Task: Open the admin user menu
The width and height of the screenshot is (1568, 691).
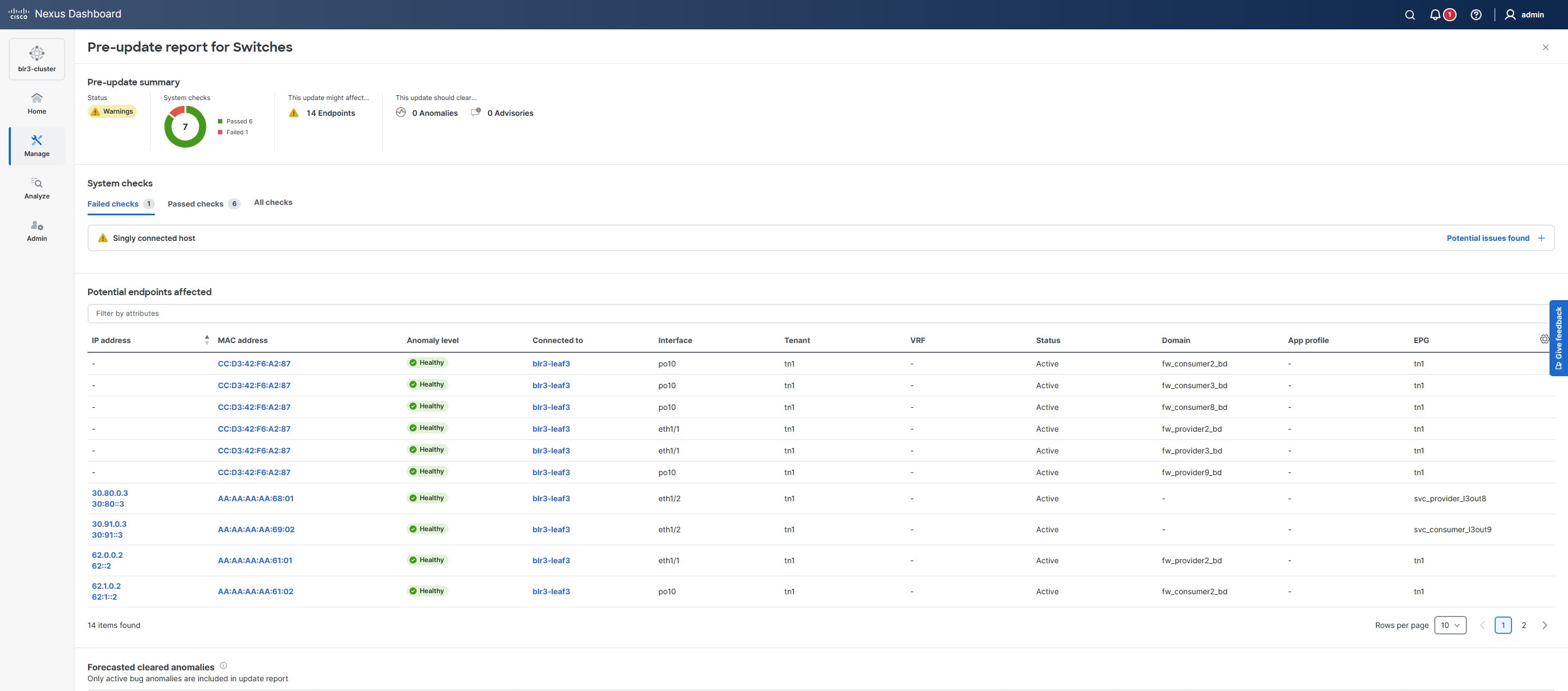Action: 1524,15
